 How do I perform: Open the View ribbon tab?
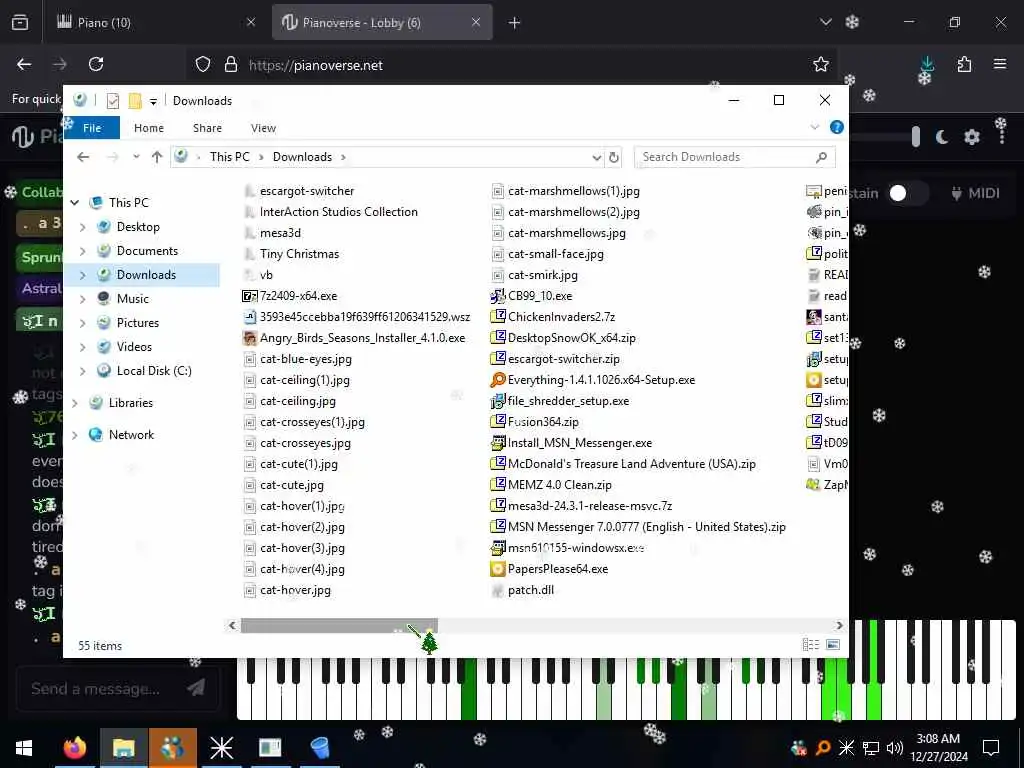tap(263, 128)
